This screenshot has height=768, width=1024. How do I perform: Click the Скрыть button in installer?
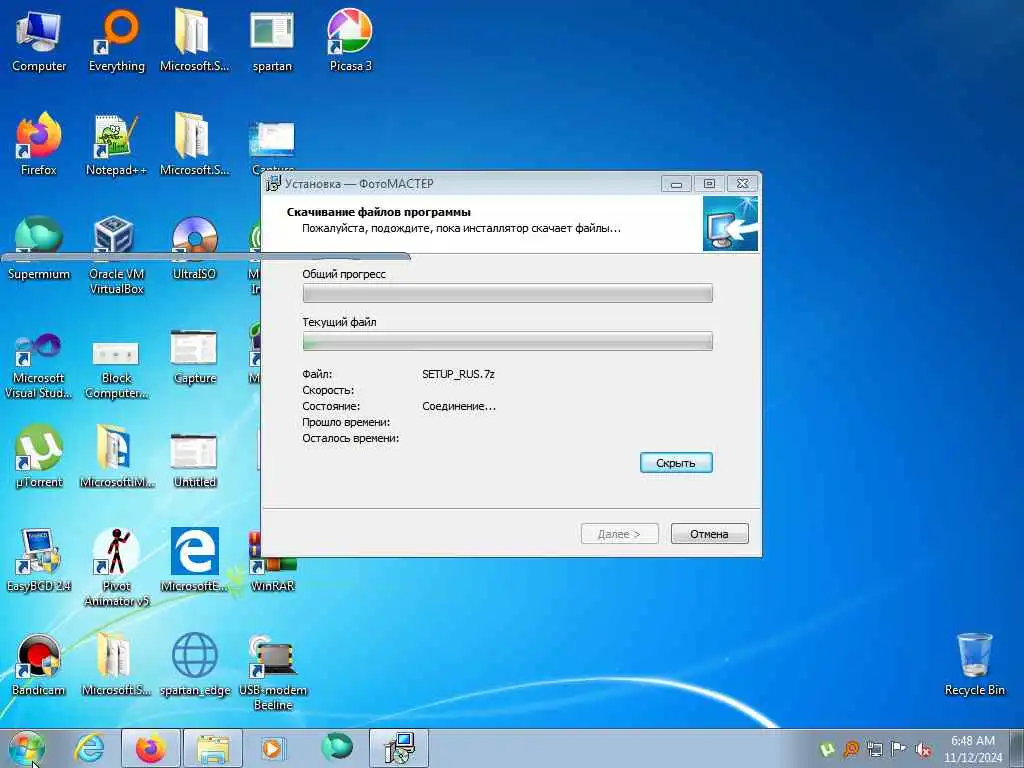[676, 462]
